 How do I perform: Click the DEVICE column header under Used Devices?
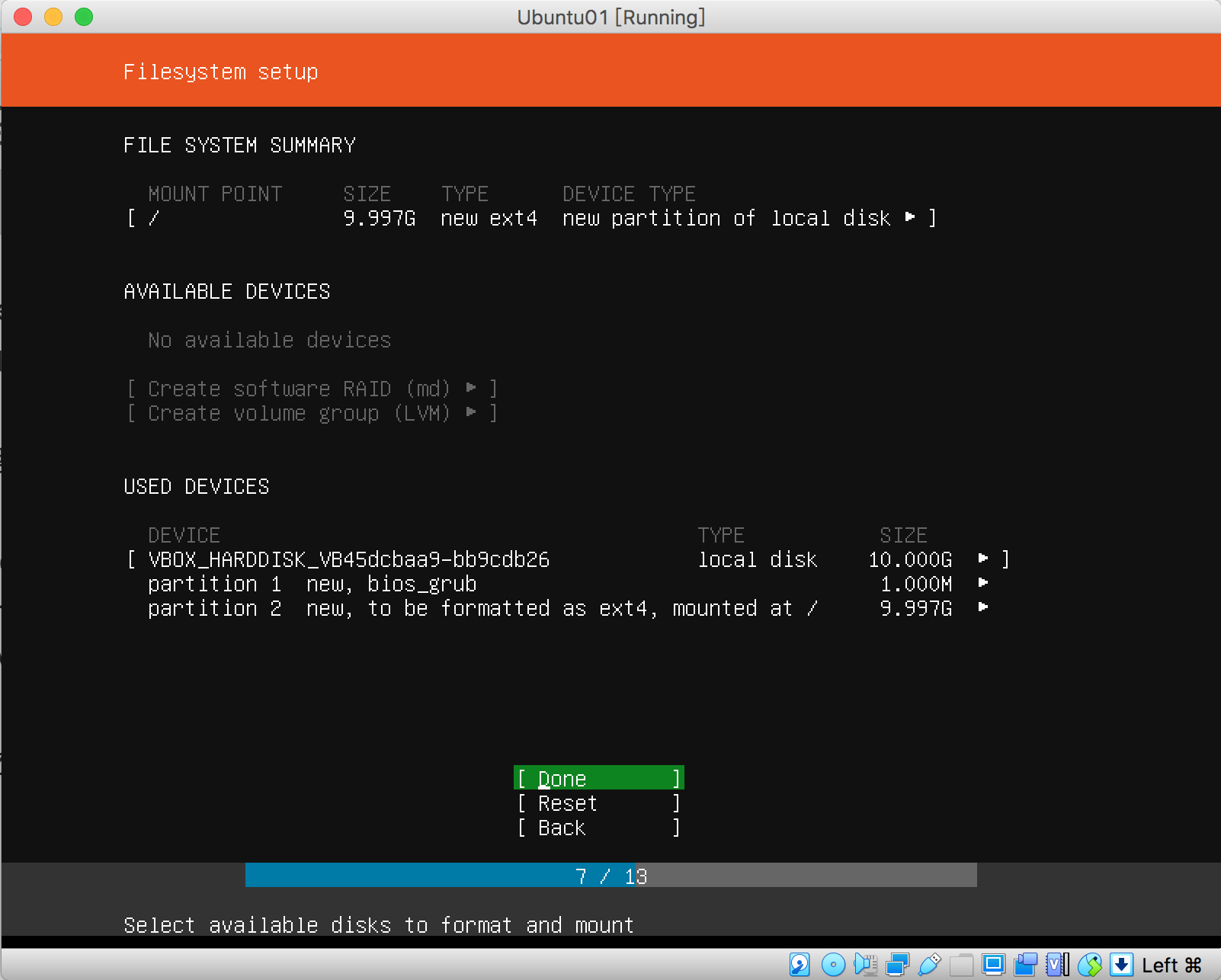[x=184, y=535]
